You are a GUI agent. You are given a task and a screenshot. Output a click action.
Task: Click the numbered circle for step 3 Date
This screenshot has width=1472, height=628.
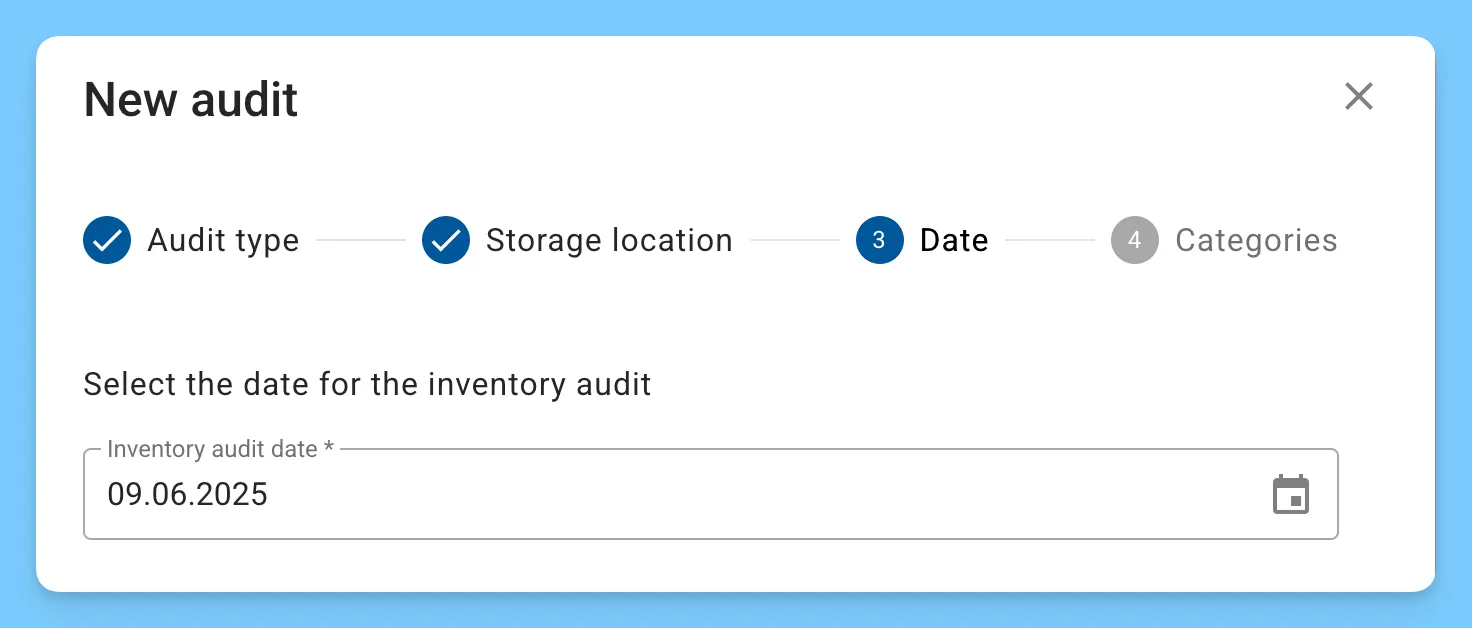tap(879, 240)
